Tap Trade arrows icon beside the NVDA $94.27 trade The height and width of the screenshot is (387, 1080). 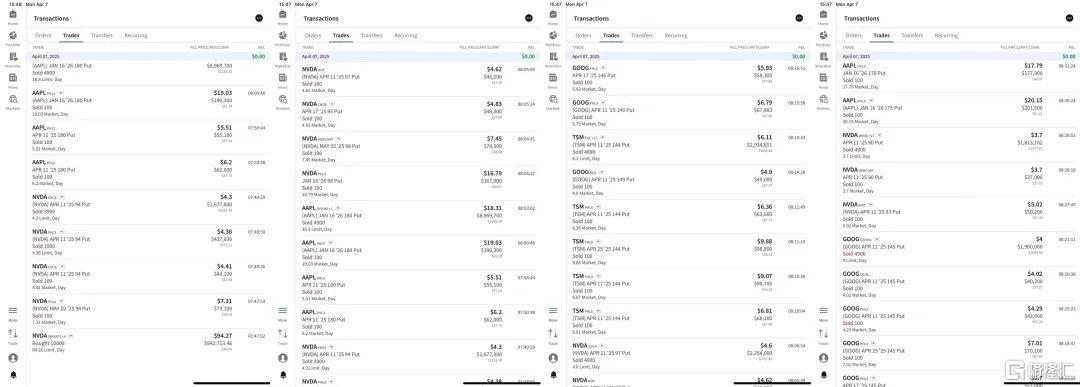[x=12, y=335]
